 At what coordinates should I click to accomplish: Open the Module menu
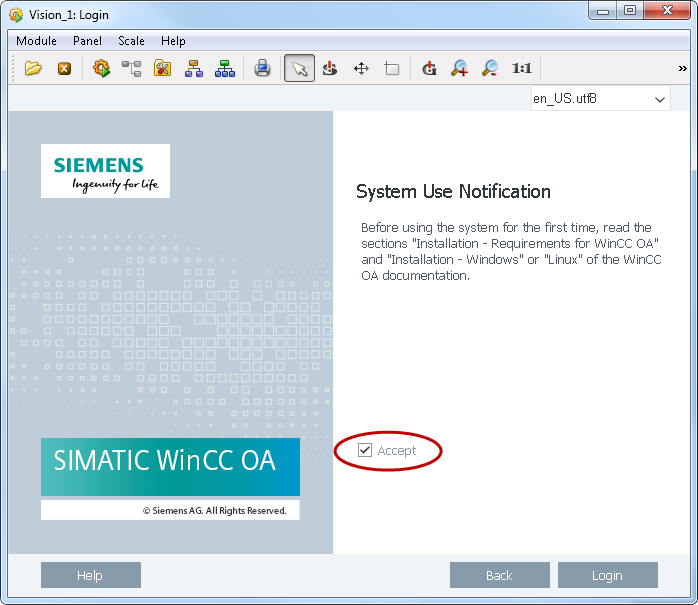click(x=37, y=41)
